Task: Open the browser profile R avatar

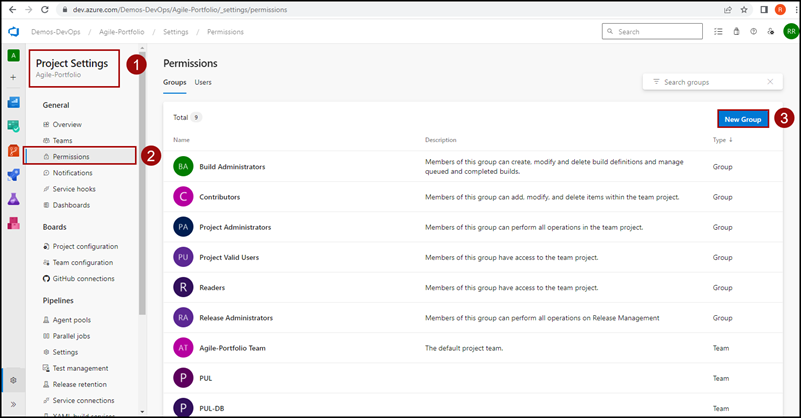Action: (x=780, y=9)
